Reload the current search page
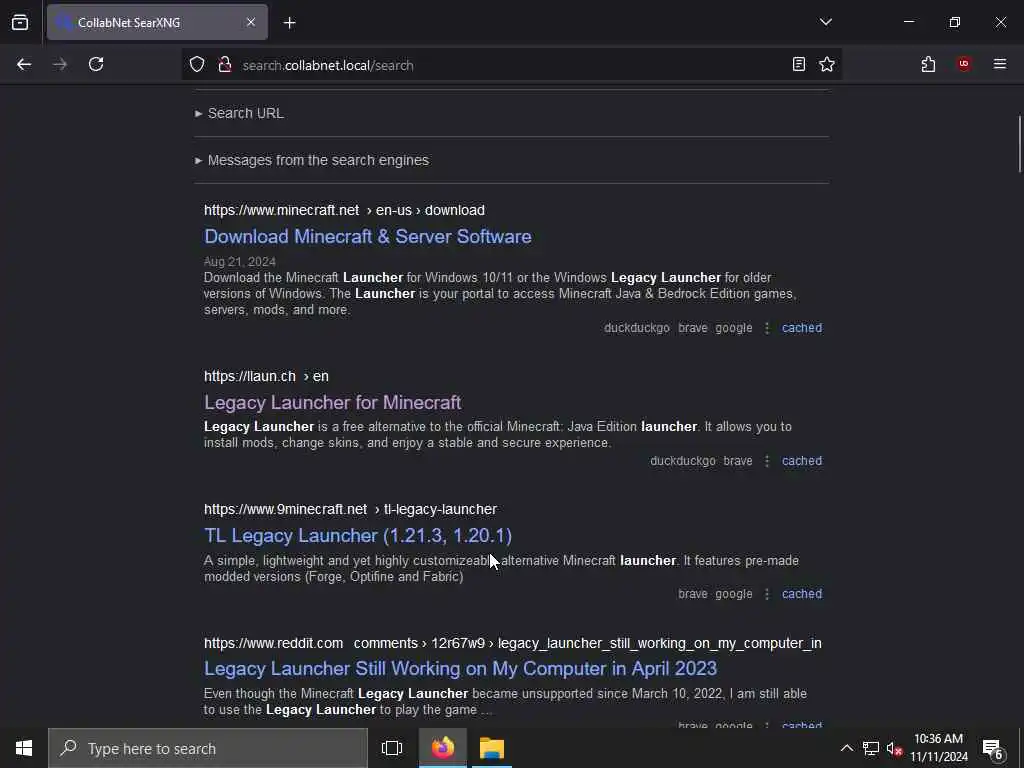This screenshot has height=768, width=1024. point(96,64)
